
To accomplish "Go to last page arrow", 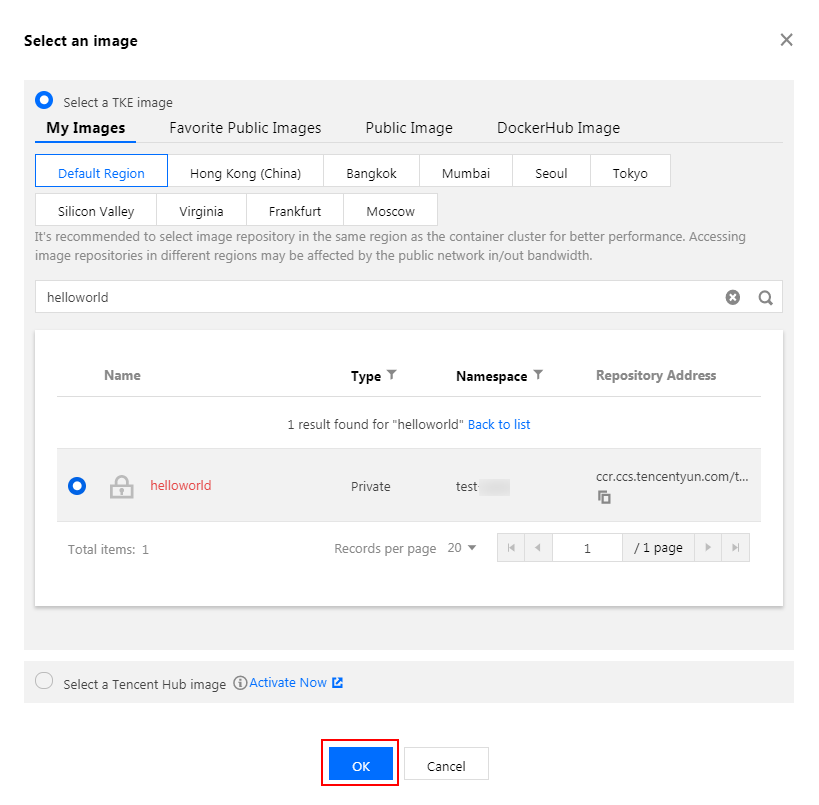I will tap(735, 547).
